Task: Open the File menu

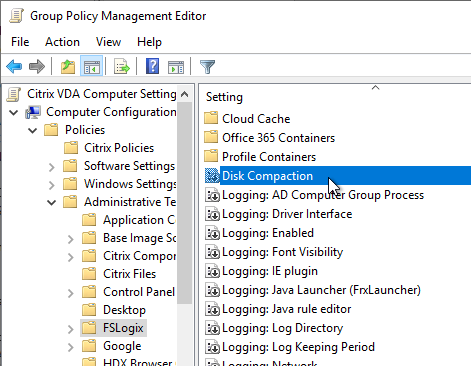Action: 20,42
